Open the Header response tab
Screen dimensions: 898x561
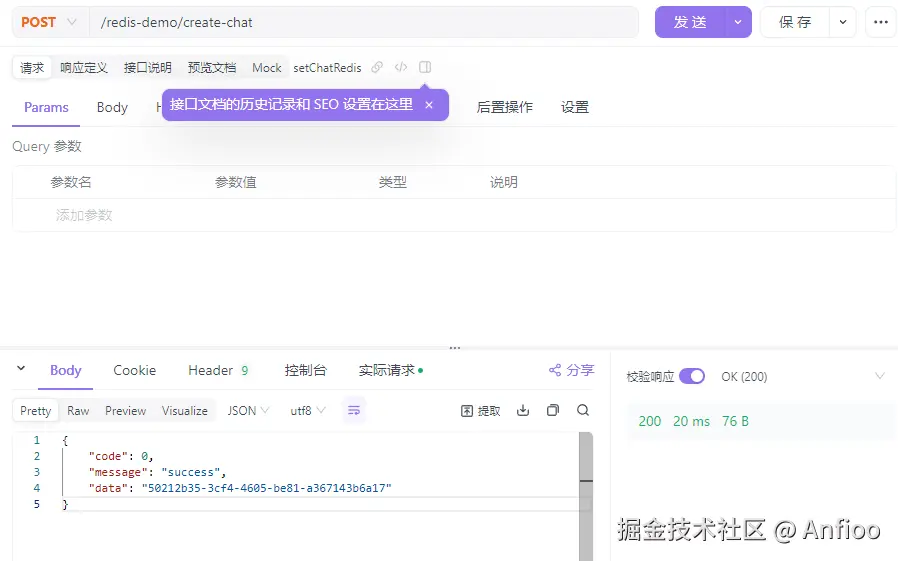click(218, 370)
